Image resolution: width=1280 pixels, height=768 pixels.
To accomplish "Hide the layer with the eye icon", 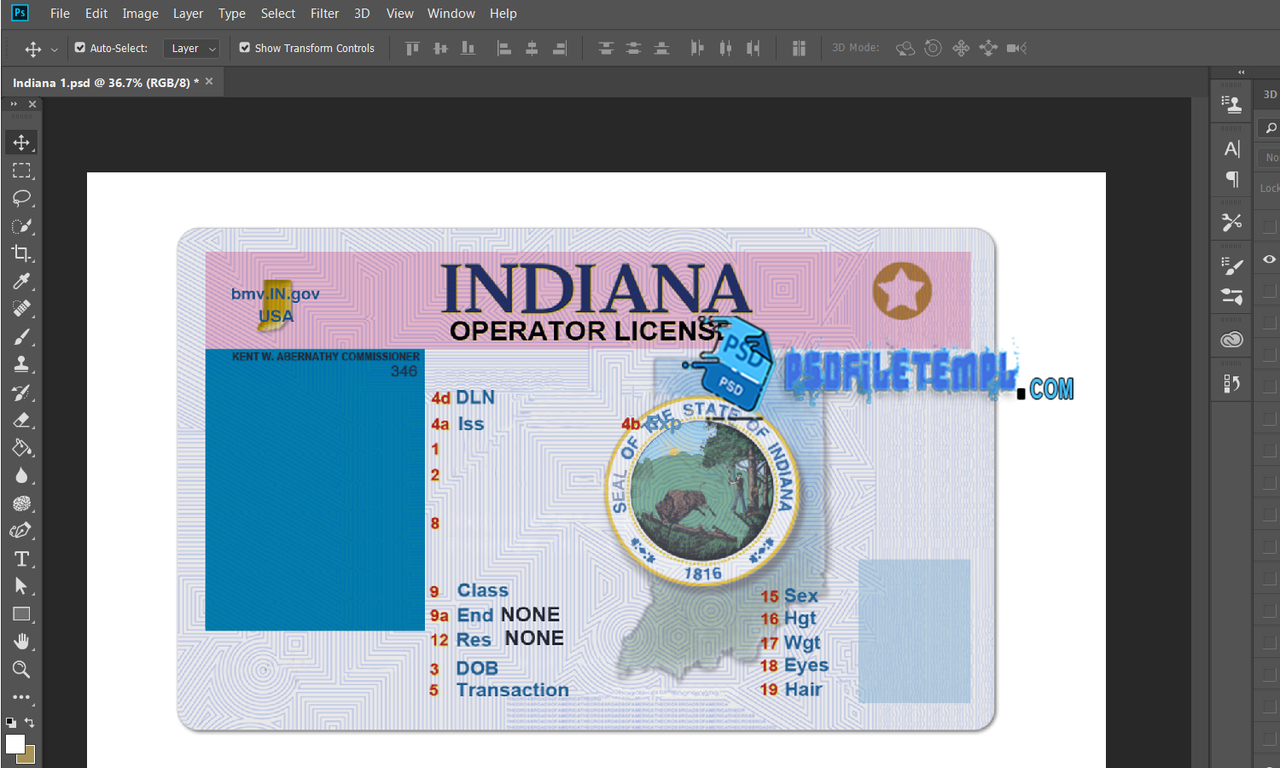I will pyautogui.click(x=1269, y=259).
